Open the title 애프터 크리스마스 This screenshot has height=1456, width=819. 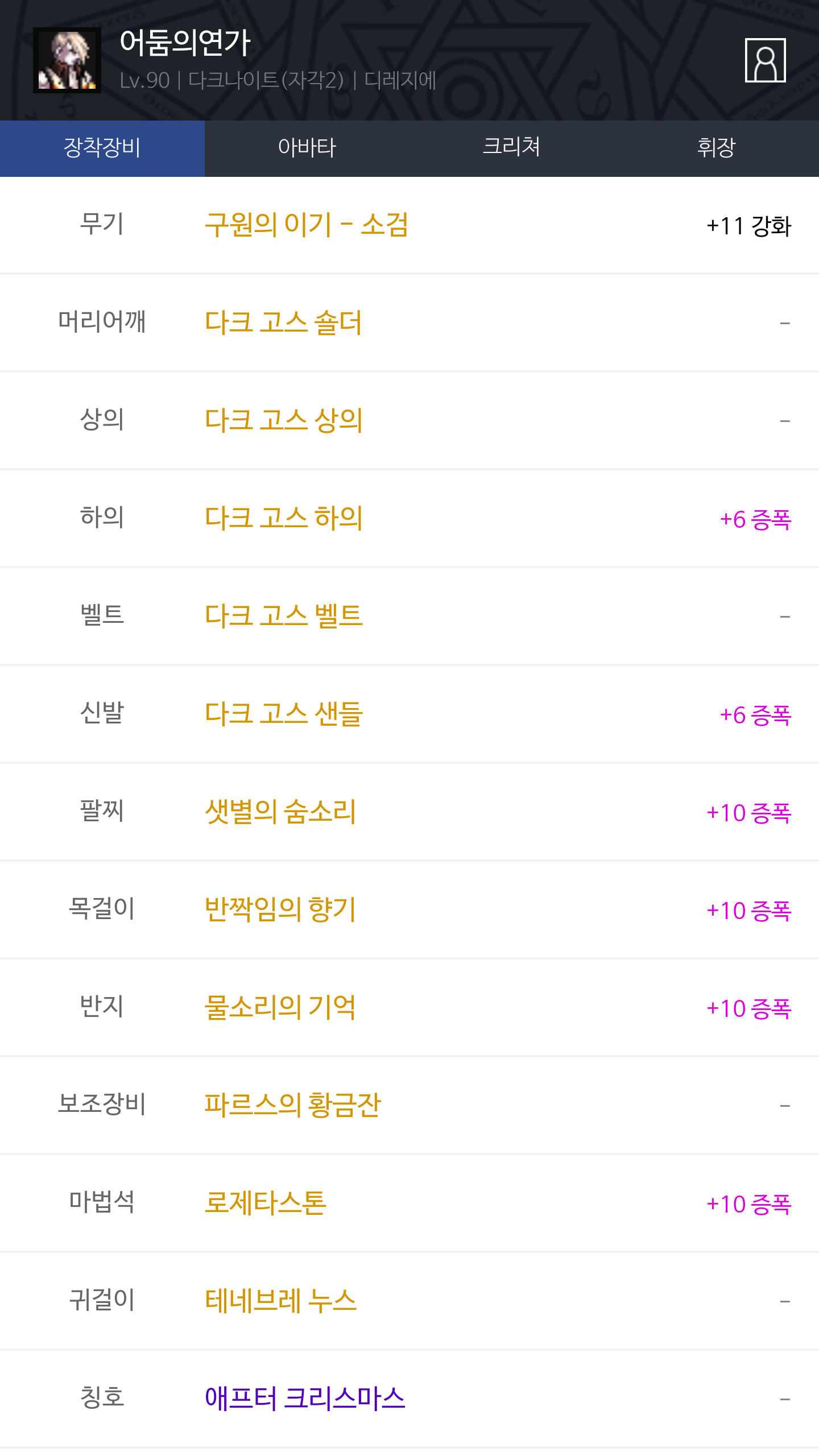(x=305, y=1399)
